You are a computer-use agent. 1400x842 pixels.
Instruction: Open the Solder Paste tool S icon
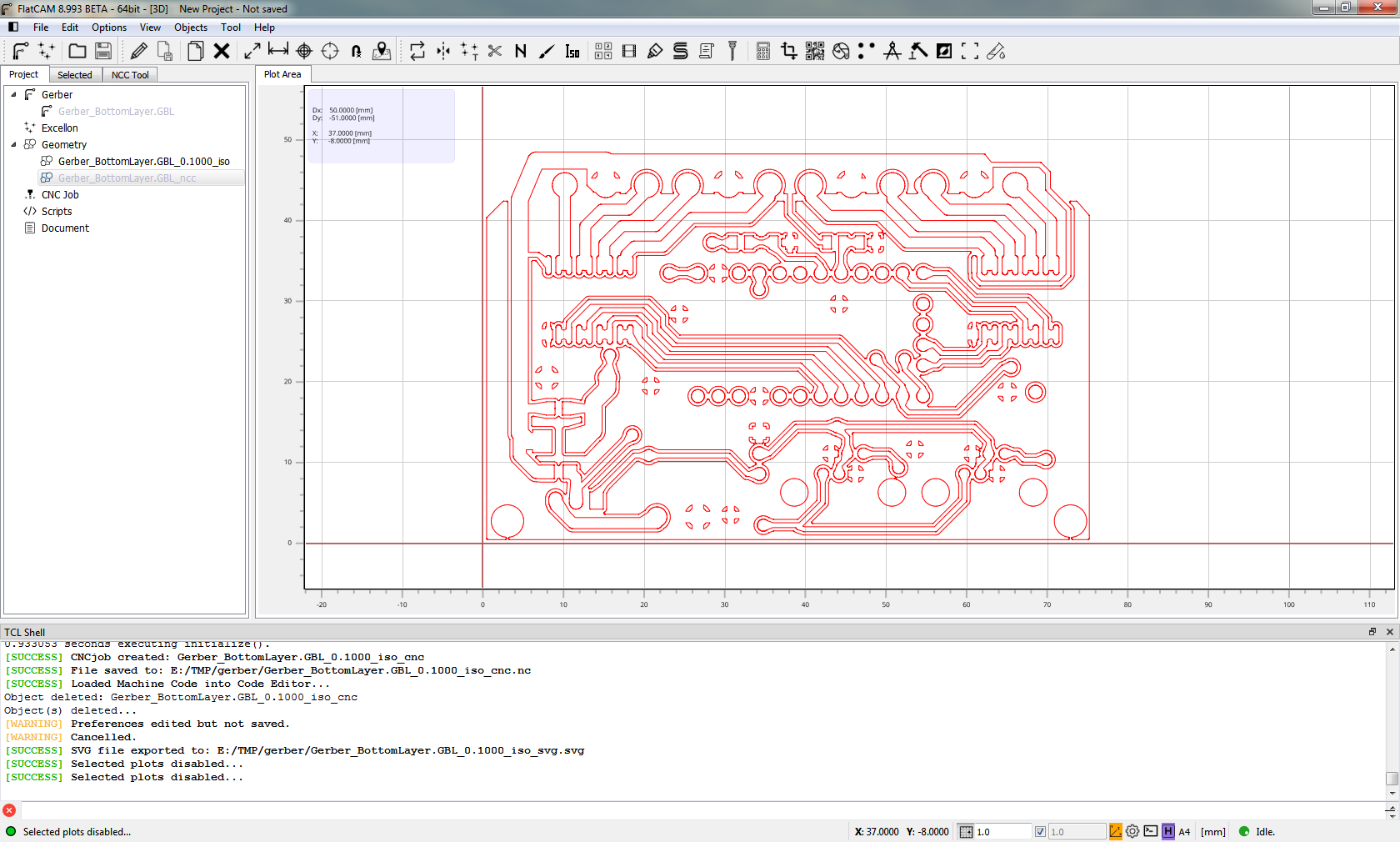pos(681,51)
